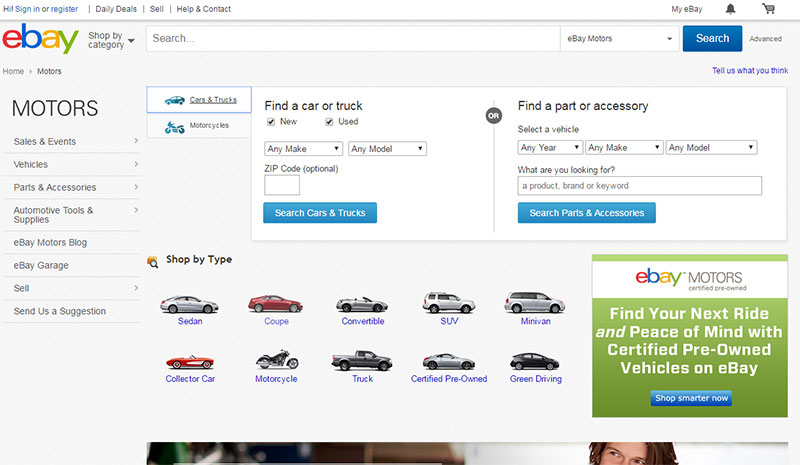
Task: Click the Green Driving text link
Action: [x=536, y=379]
